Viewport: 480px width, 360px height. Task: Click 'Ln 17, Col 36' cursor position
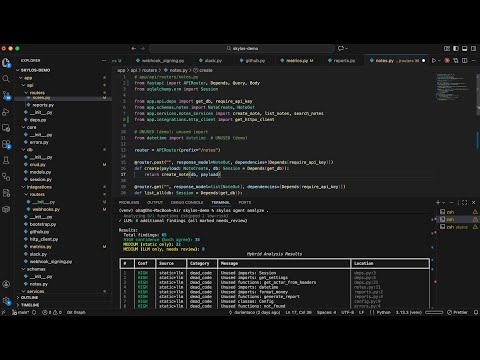[298, 312]
